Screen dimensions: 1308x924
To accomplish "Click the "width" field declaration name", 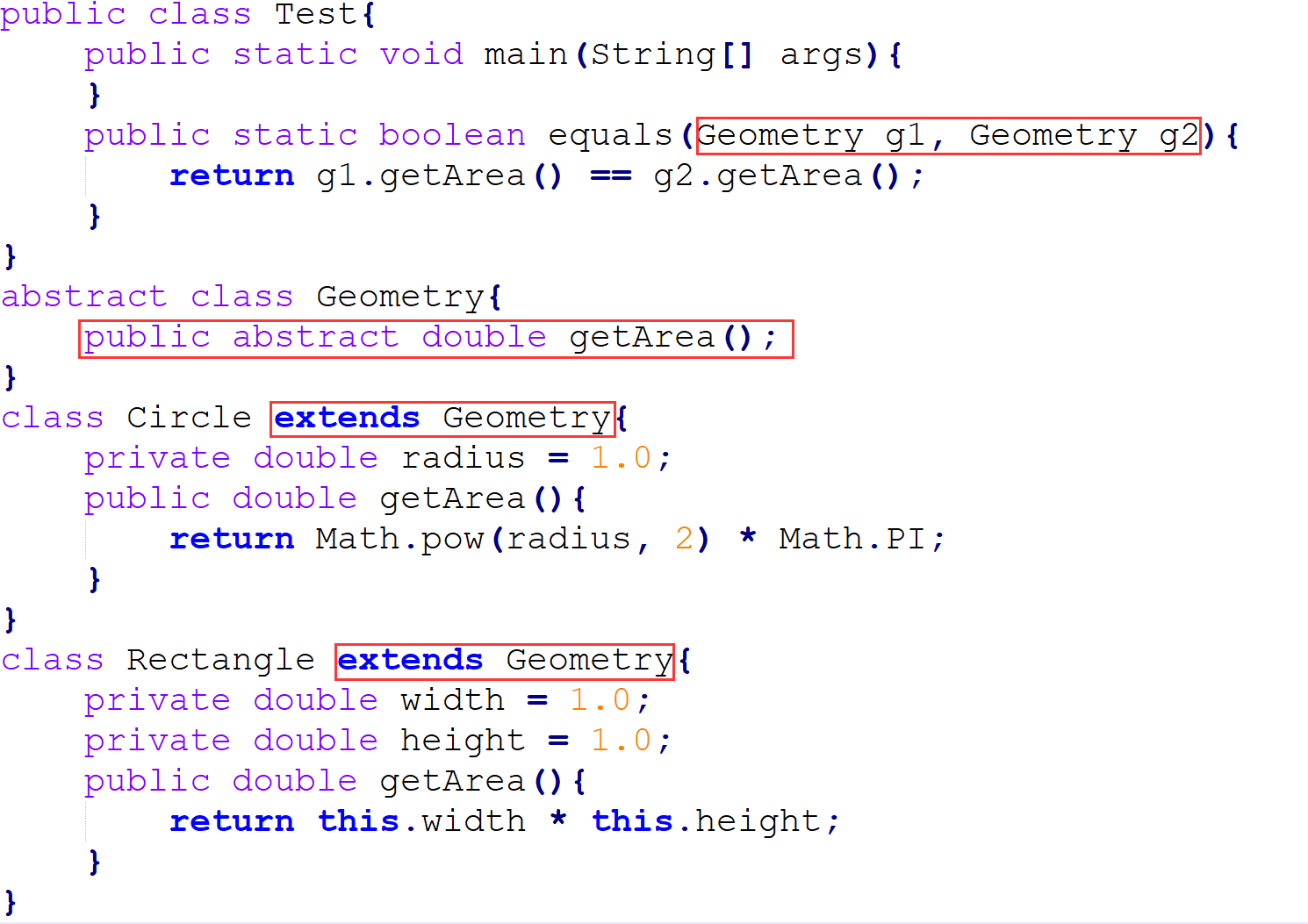I will click(x=452, y=700).
